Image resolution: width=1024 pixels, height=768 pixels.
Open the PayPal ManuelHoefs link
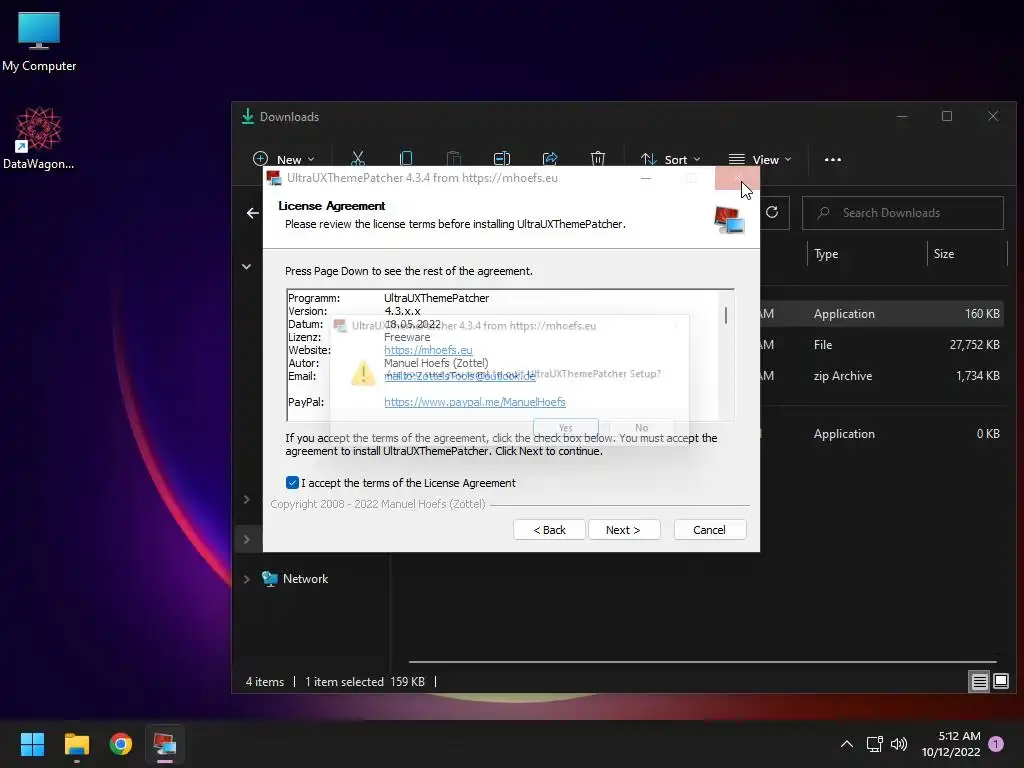point(475,402)
